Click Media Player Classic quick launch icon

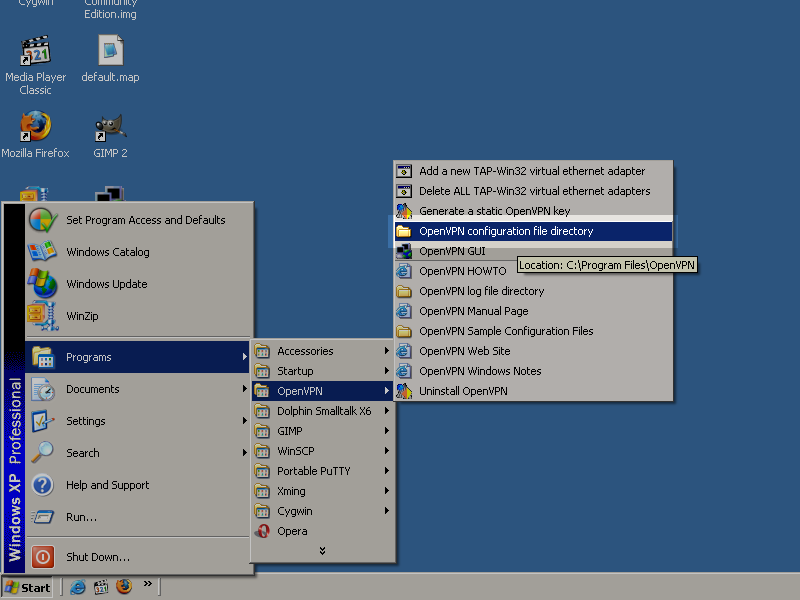coord(101,587)
